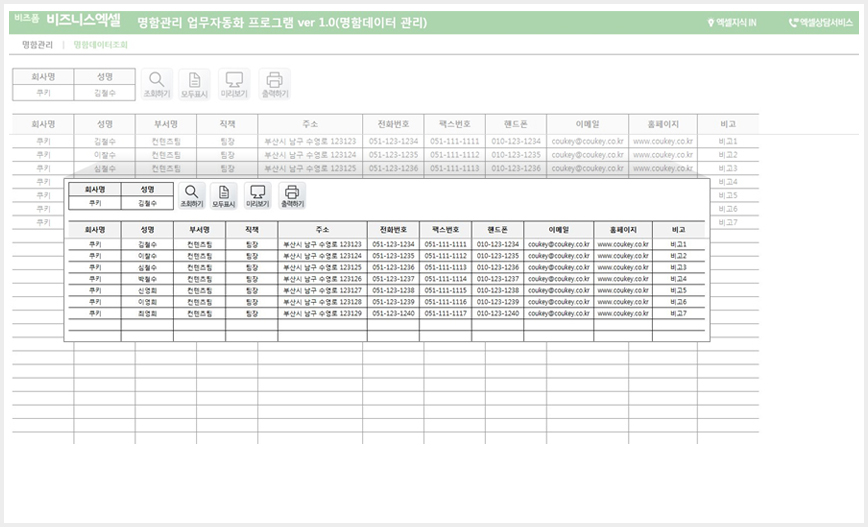
Task: Select 주소 column header in overlay table
Action: pyautogui.click(x=322, y=230)
